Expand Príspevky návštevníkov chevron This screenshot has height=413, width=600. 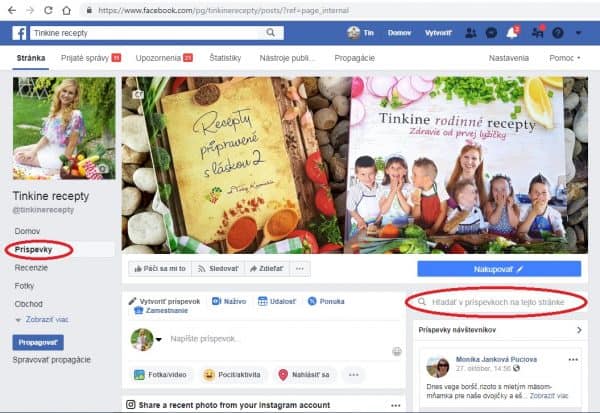[579, 330]
